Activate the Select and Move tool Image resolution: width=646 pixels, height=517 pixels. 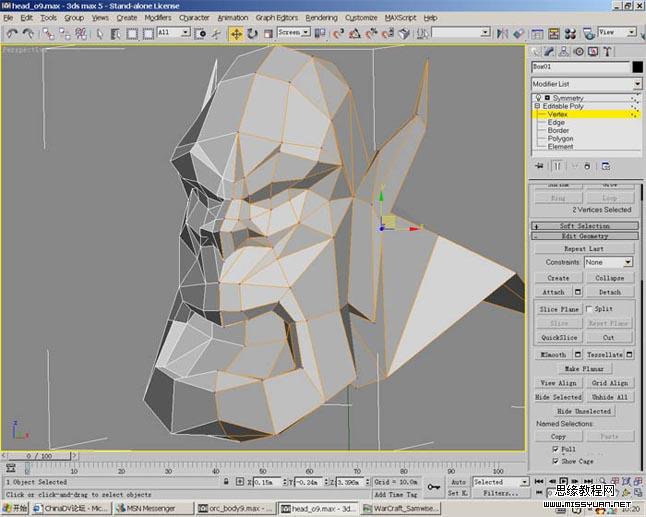tap(236, 33)
